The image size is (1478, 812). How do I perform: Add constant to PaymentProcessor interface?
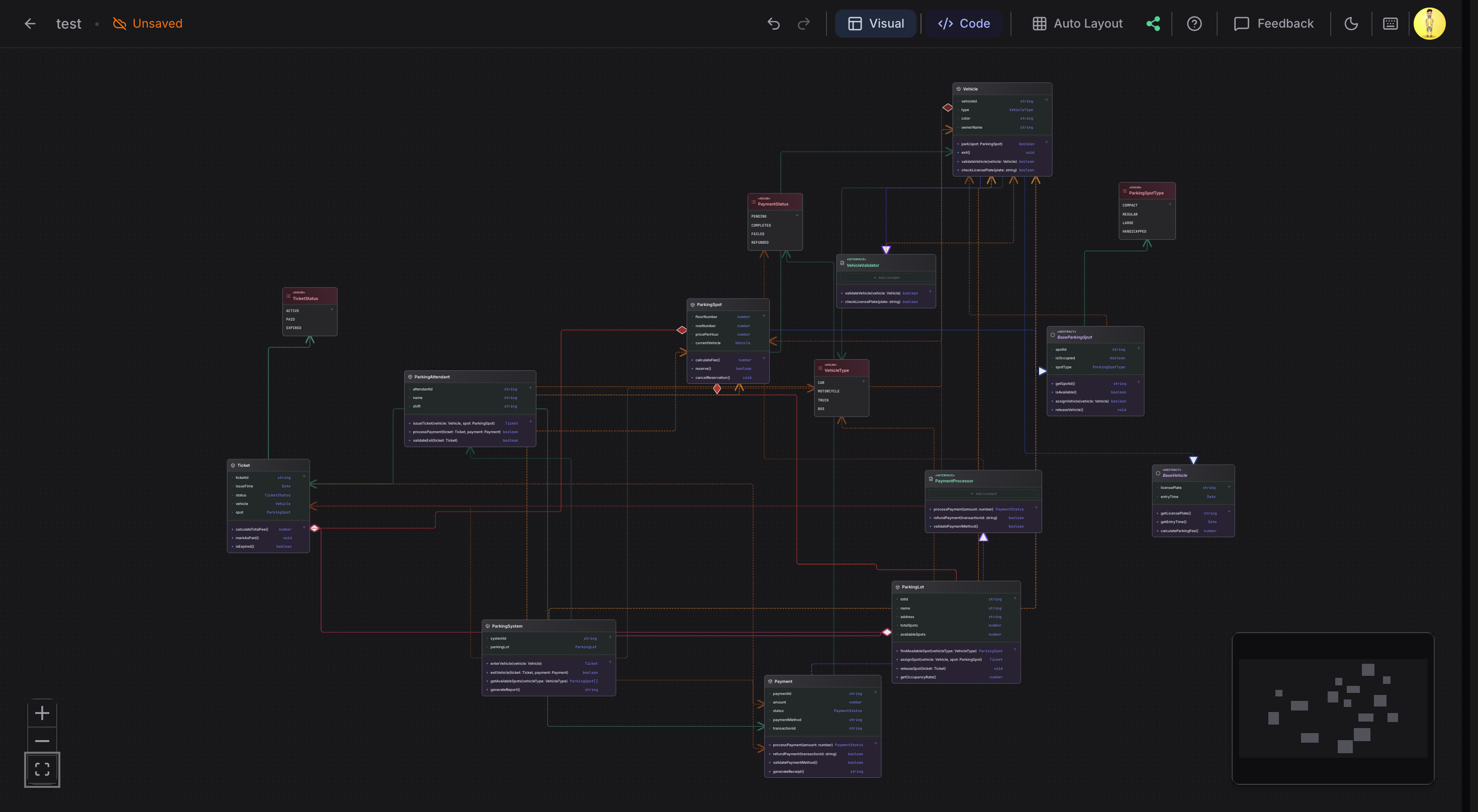pos(983,494)
